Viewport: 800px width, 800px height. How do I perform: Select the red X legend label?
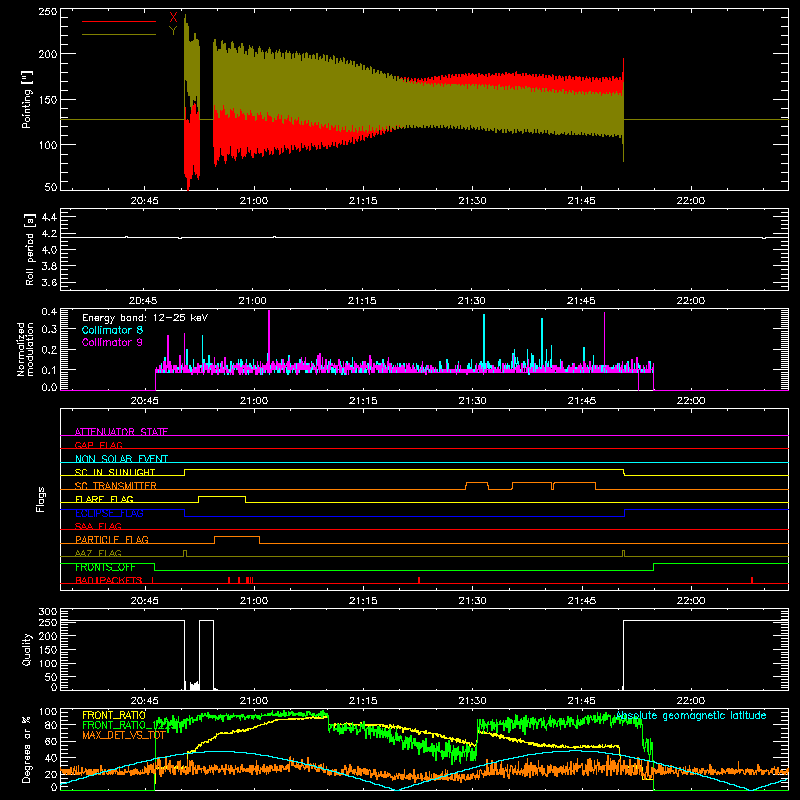[x=173, y=18]
